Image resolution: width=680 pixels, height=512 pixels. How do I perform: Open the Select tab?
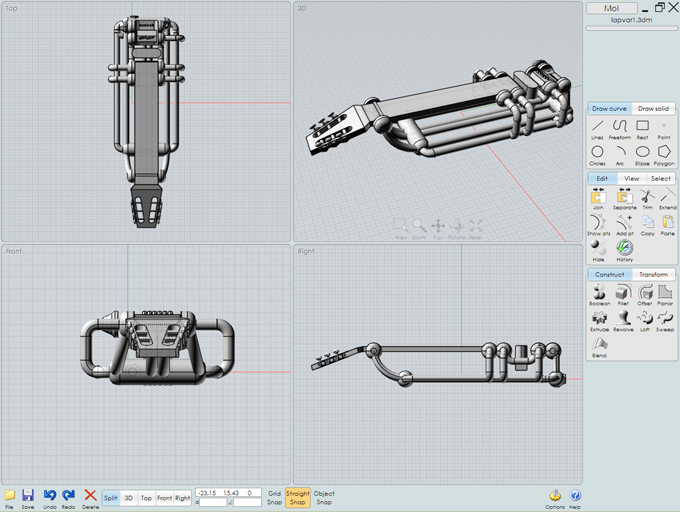(x=661, y=178)
